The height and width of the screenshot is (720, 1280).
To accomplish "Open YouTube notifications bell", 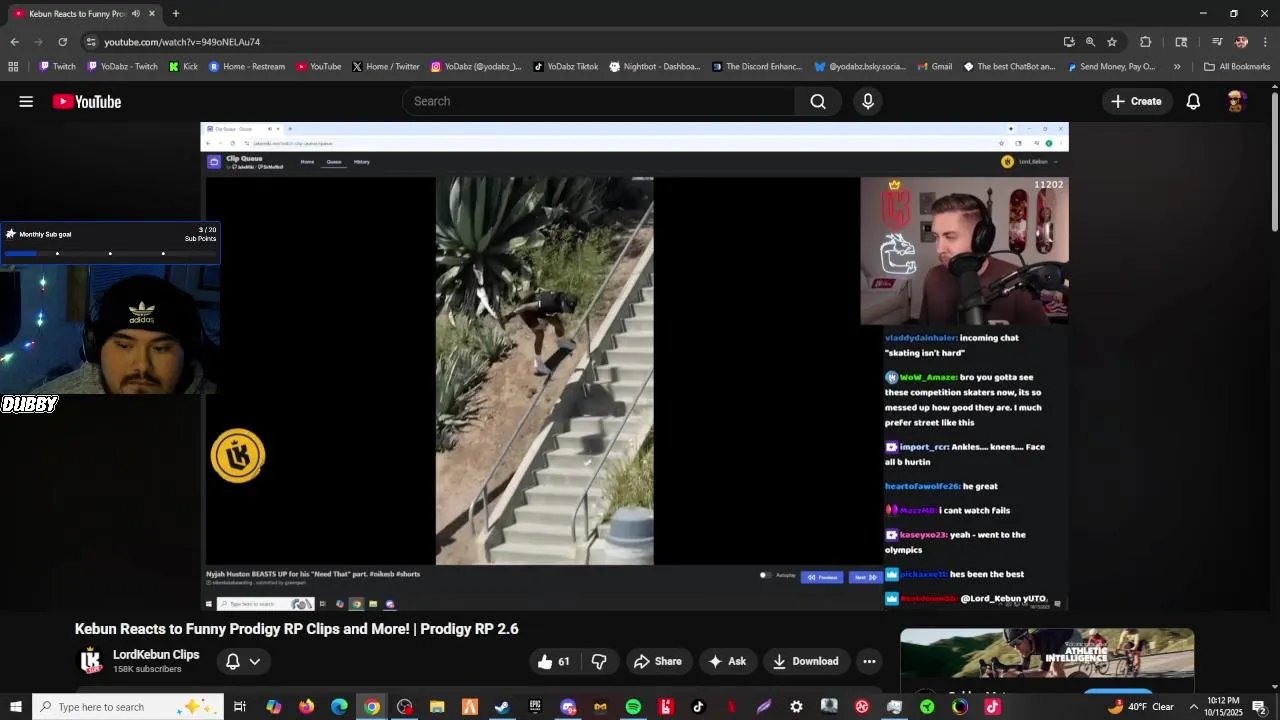I will click(x=1193, y=101).
